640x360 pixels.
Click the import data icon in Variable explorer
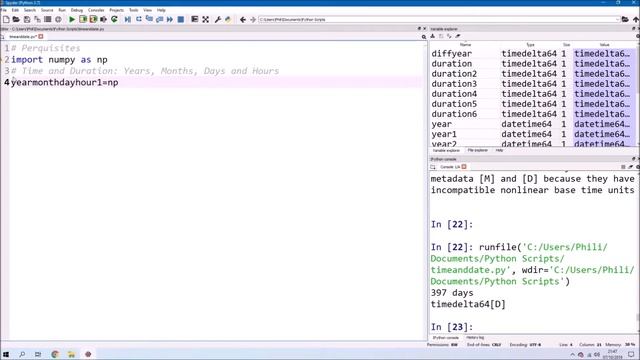[433, 36]
